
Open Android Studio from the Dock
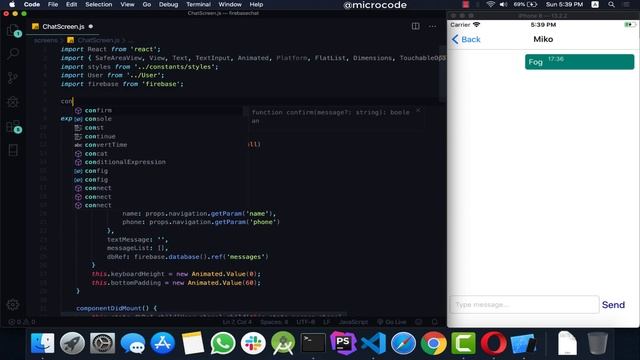click(283, 343)
